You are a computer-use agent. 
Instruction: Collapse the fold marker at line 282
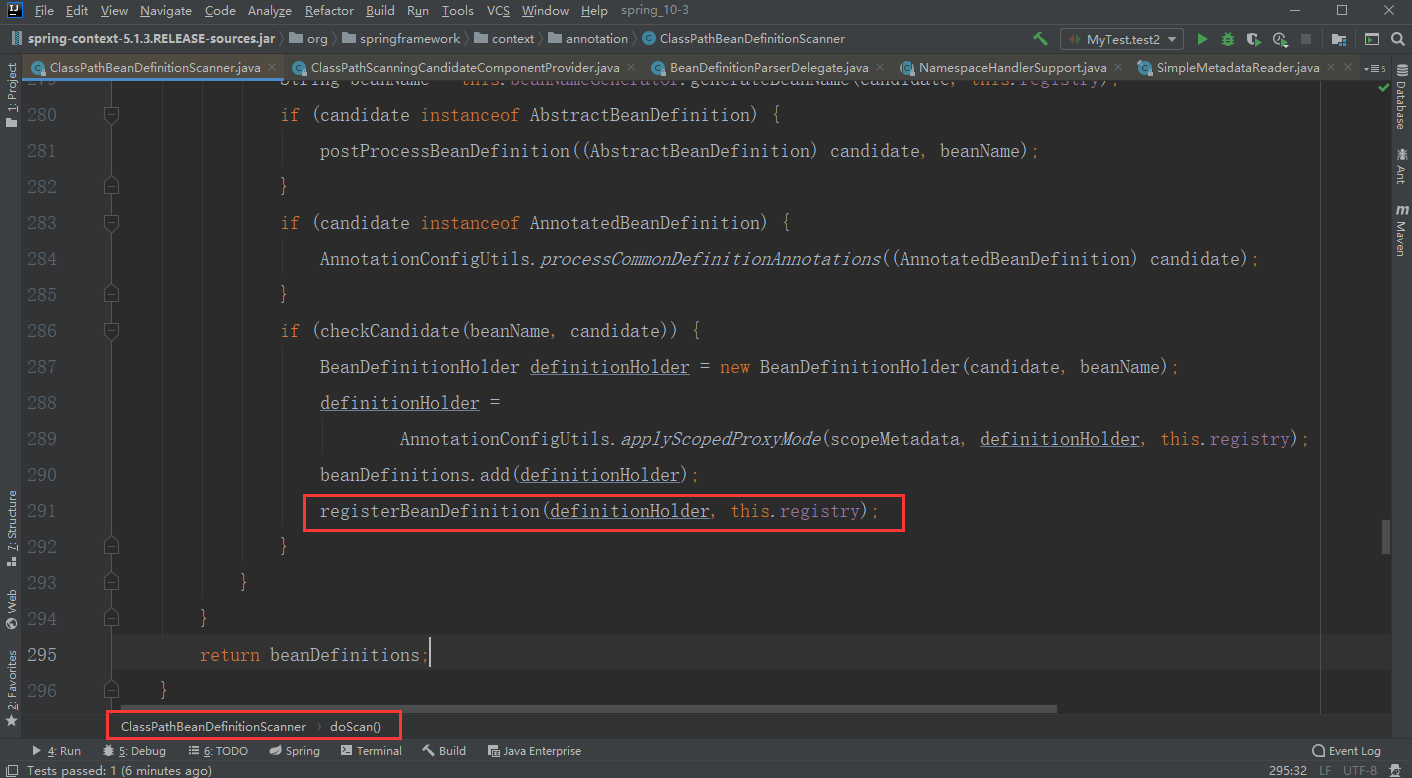[111, 187]
